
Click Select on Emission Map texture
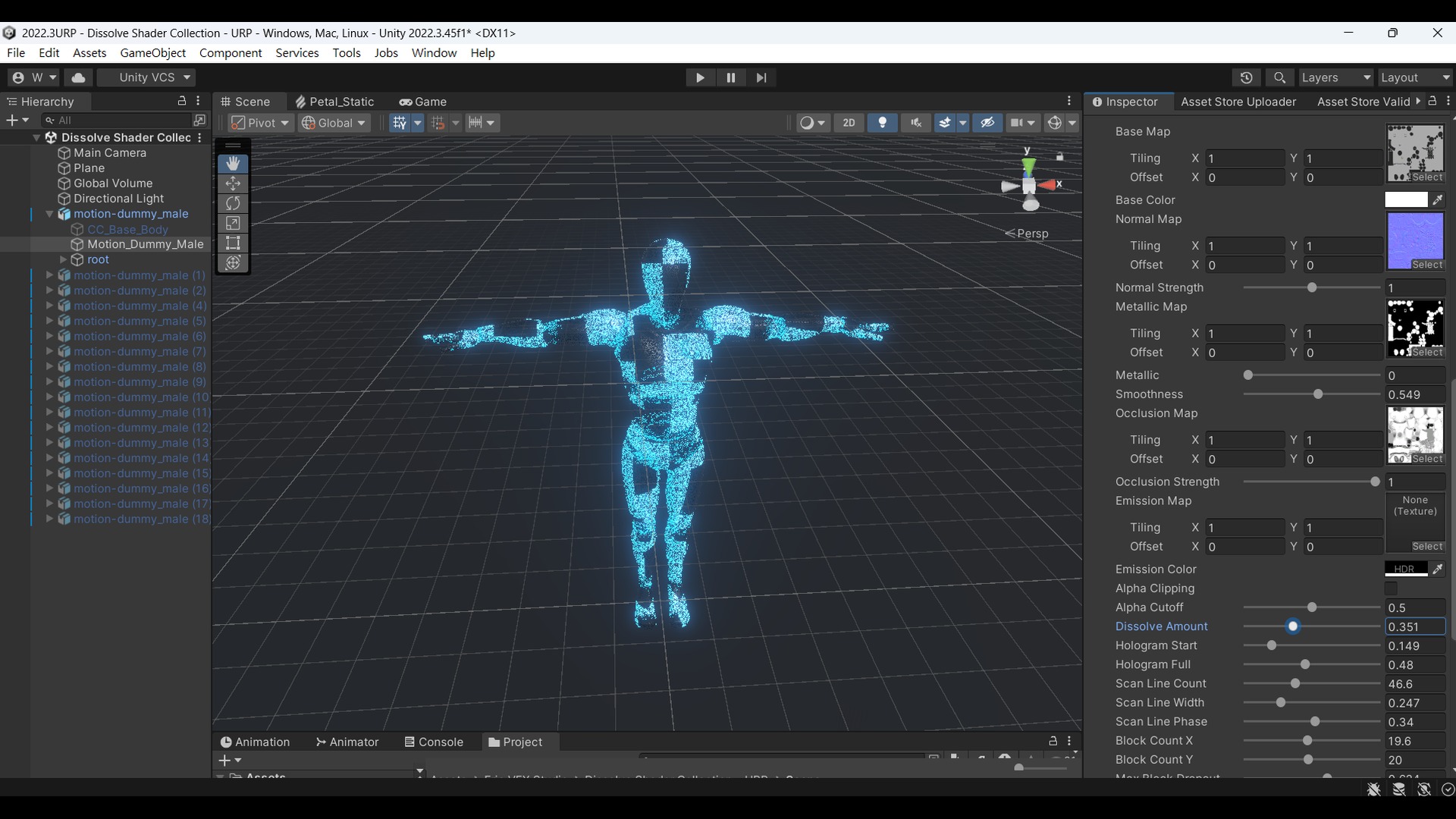tap(1427, 546)
